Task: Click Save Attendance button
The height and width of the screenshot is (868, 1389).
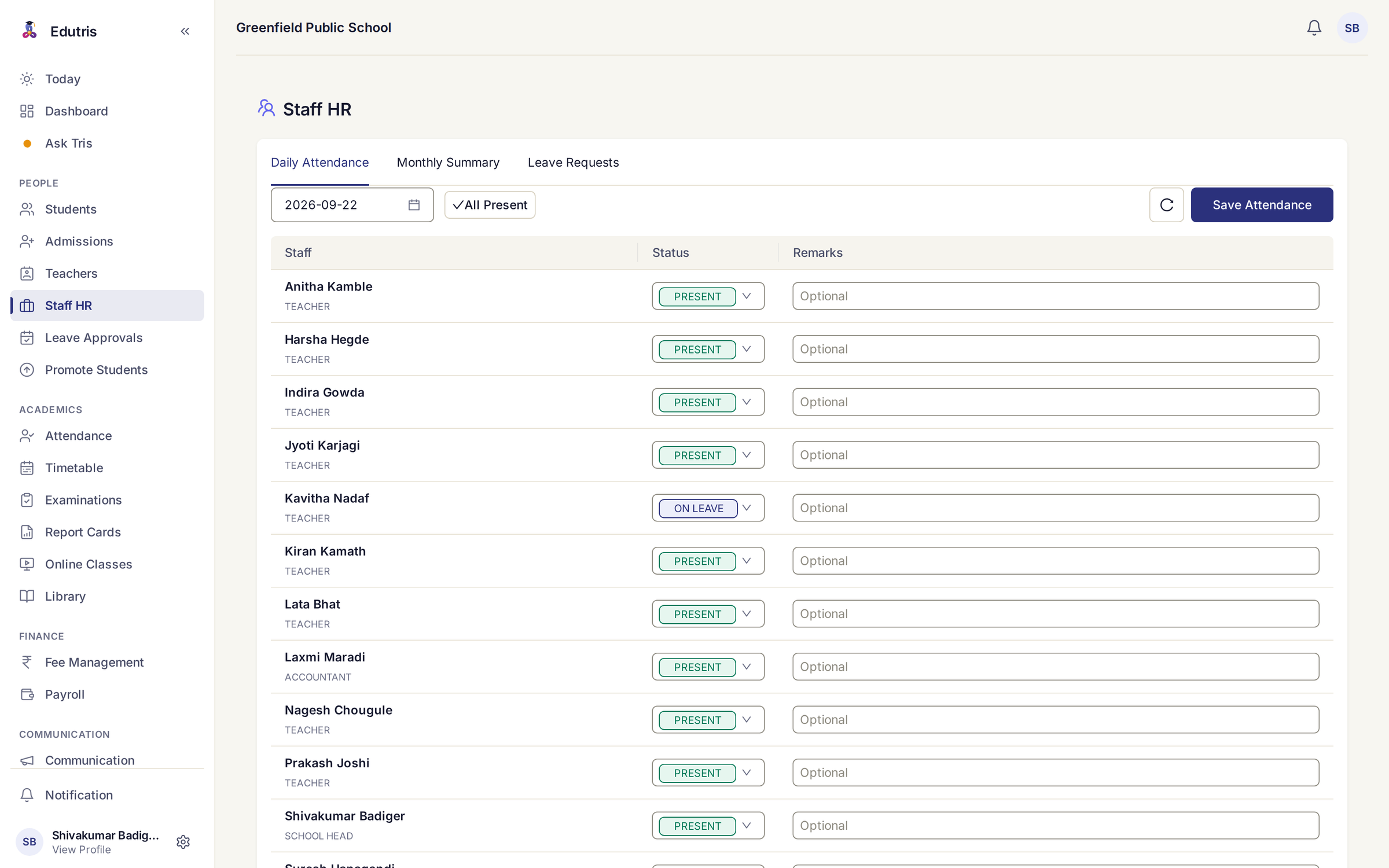Action: 1262,205
